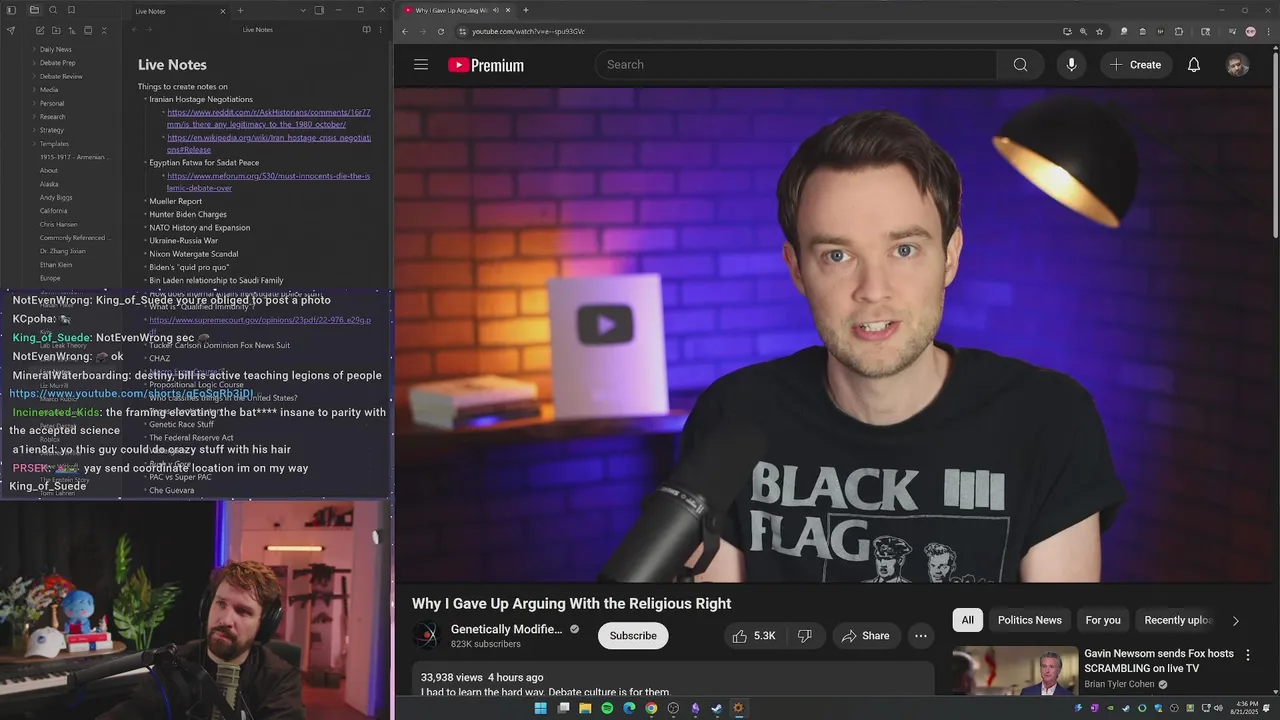The width and height of the screenshot is (1280, 720).
Task: Click YouTube search input field
Action: (x=796, y=65)
